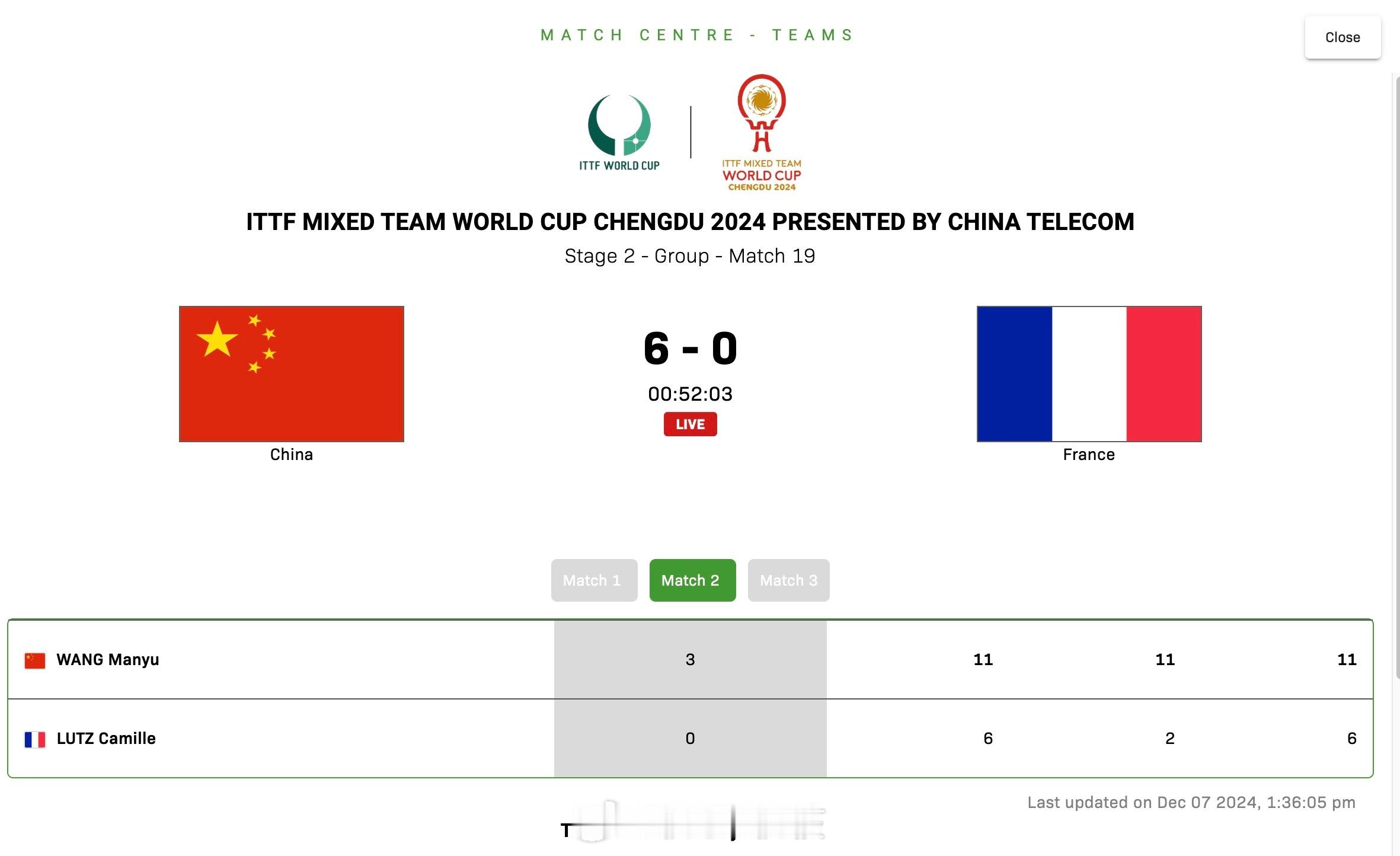The width and height of the screenshot is (1400, 856).
Task: Open the MATCH CENTRE - TEAMS header
Action: tap(698, 34)
